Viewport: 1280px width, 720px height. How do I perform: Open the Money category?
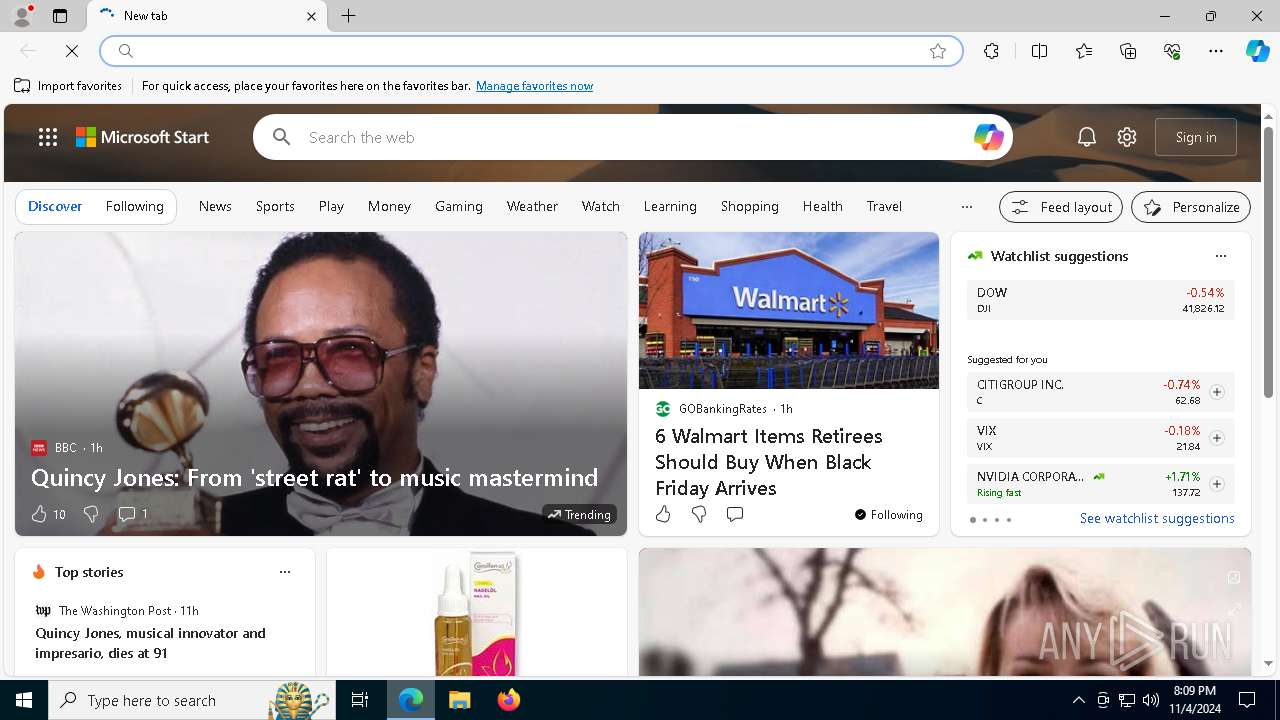[389, 206]
